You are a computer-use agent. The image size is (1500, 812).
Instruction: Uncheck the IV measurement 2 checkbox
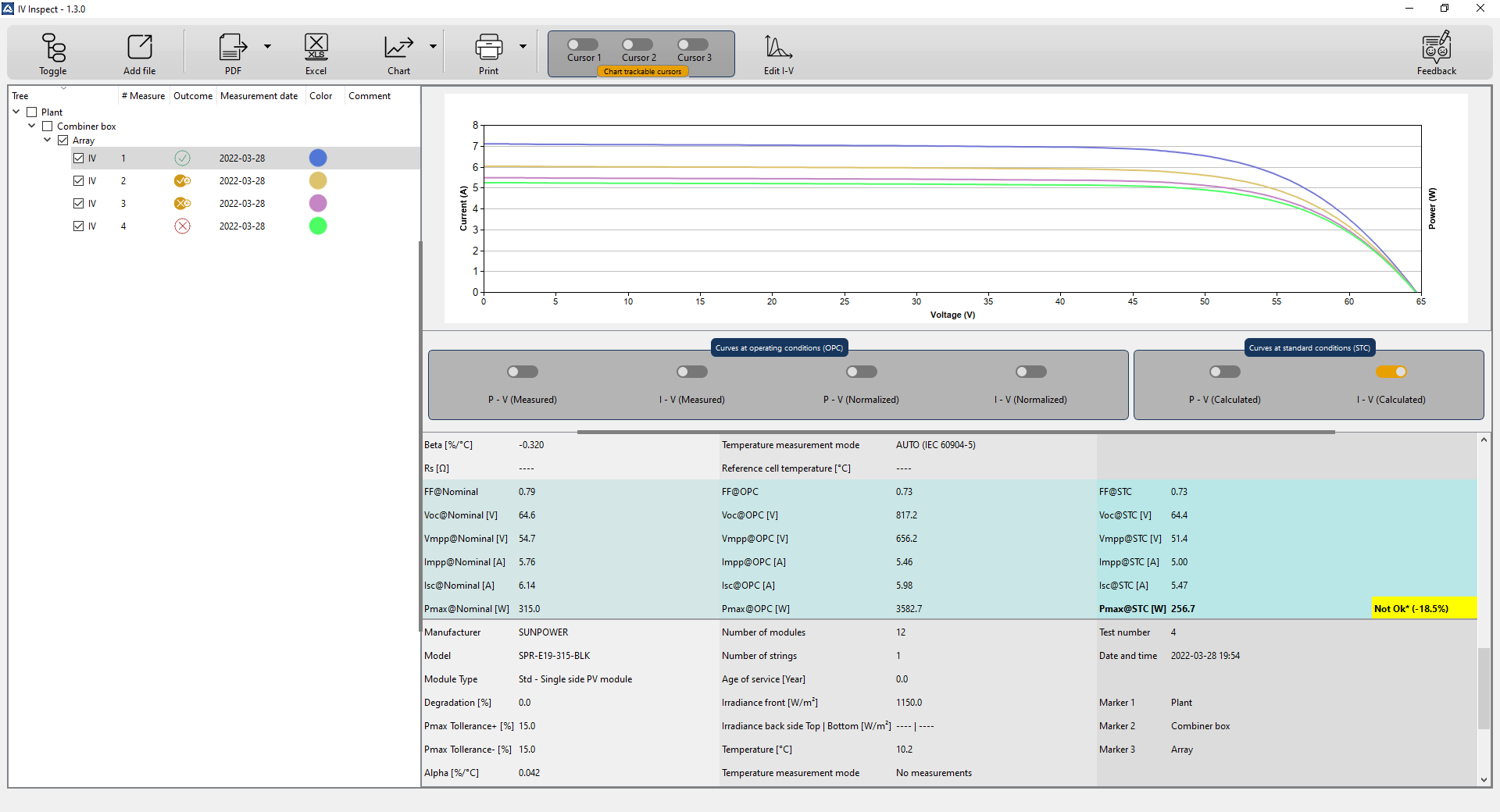click(x=78, y=180)
